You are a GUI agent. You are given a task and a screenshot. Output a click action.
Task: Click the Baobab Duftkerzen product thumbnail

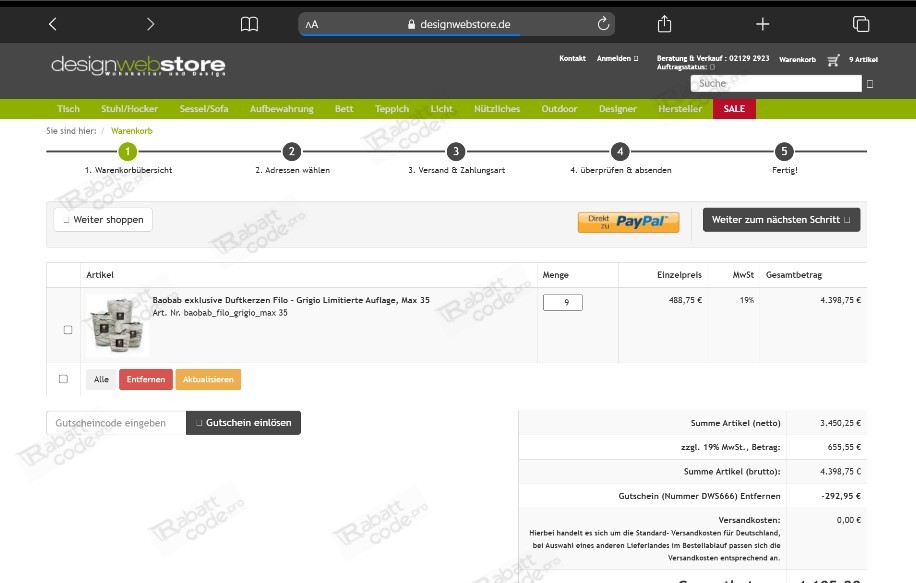117,325
